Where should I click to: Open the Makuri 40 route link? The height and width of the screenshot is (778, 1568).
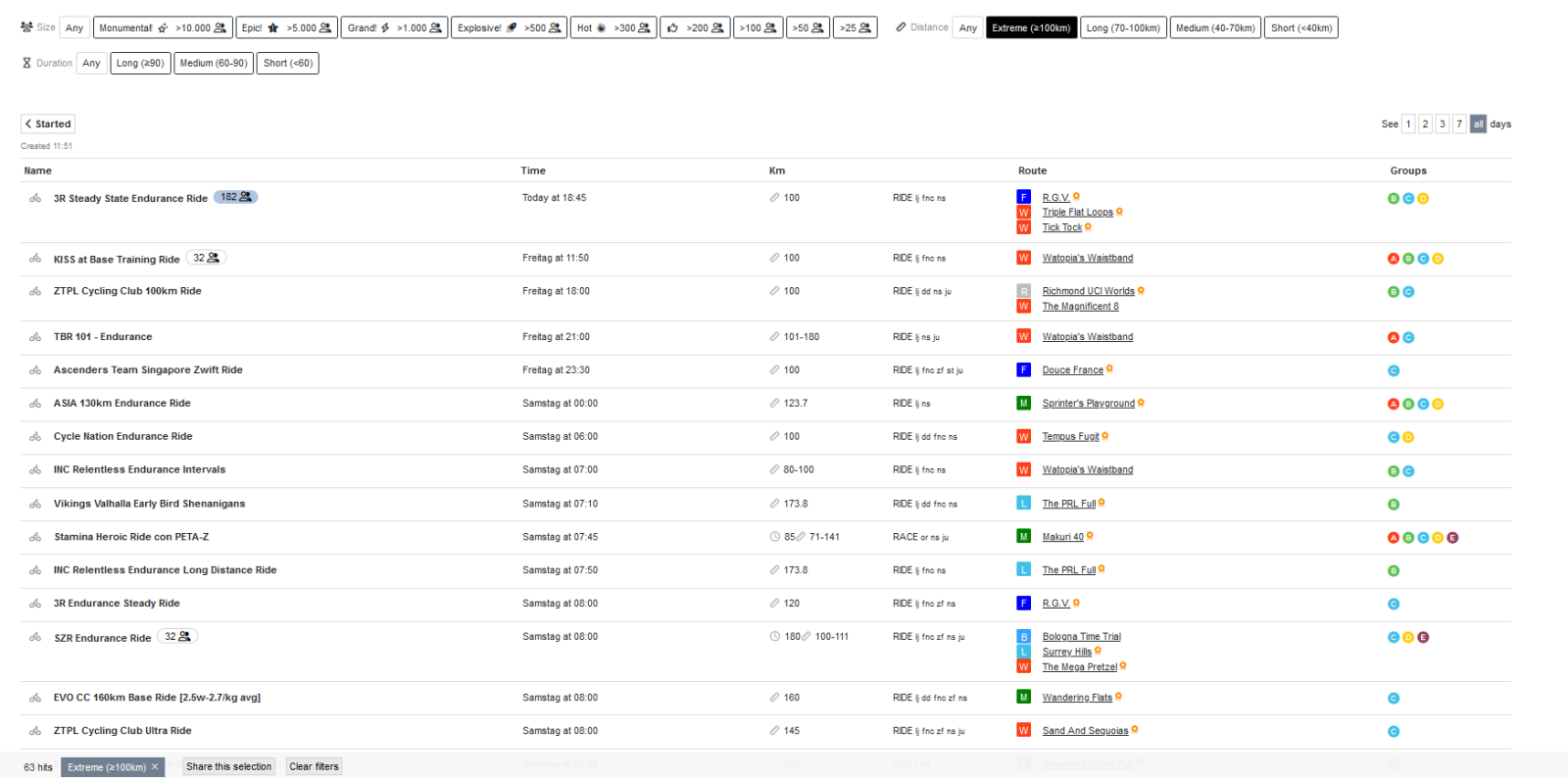pos(1062,537)
